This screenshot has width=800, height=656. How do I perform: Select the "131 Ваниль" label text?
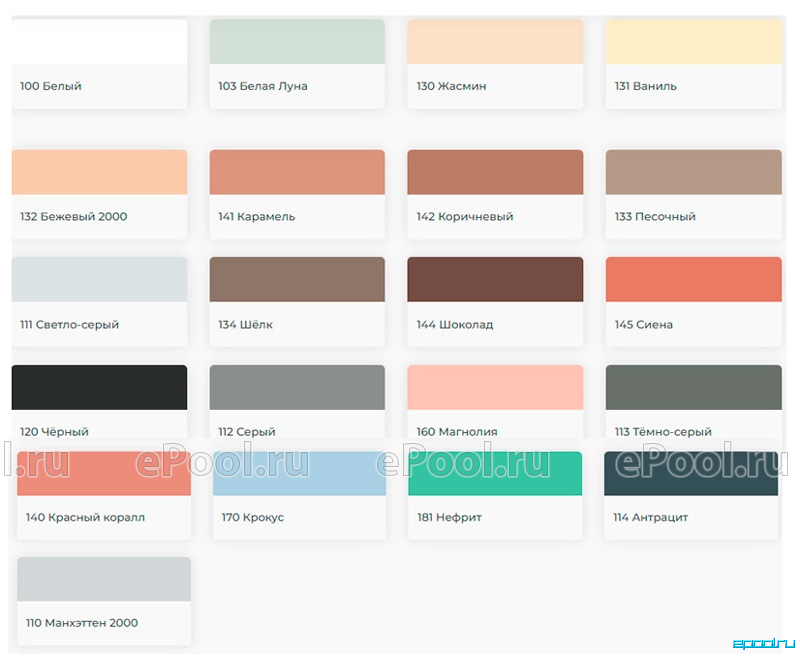point(646,86)
